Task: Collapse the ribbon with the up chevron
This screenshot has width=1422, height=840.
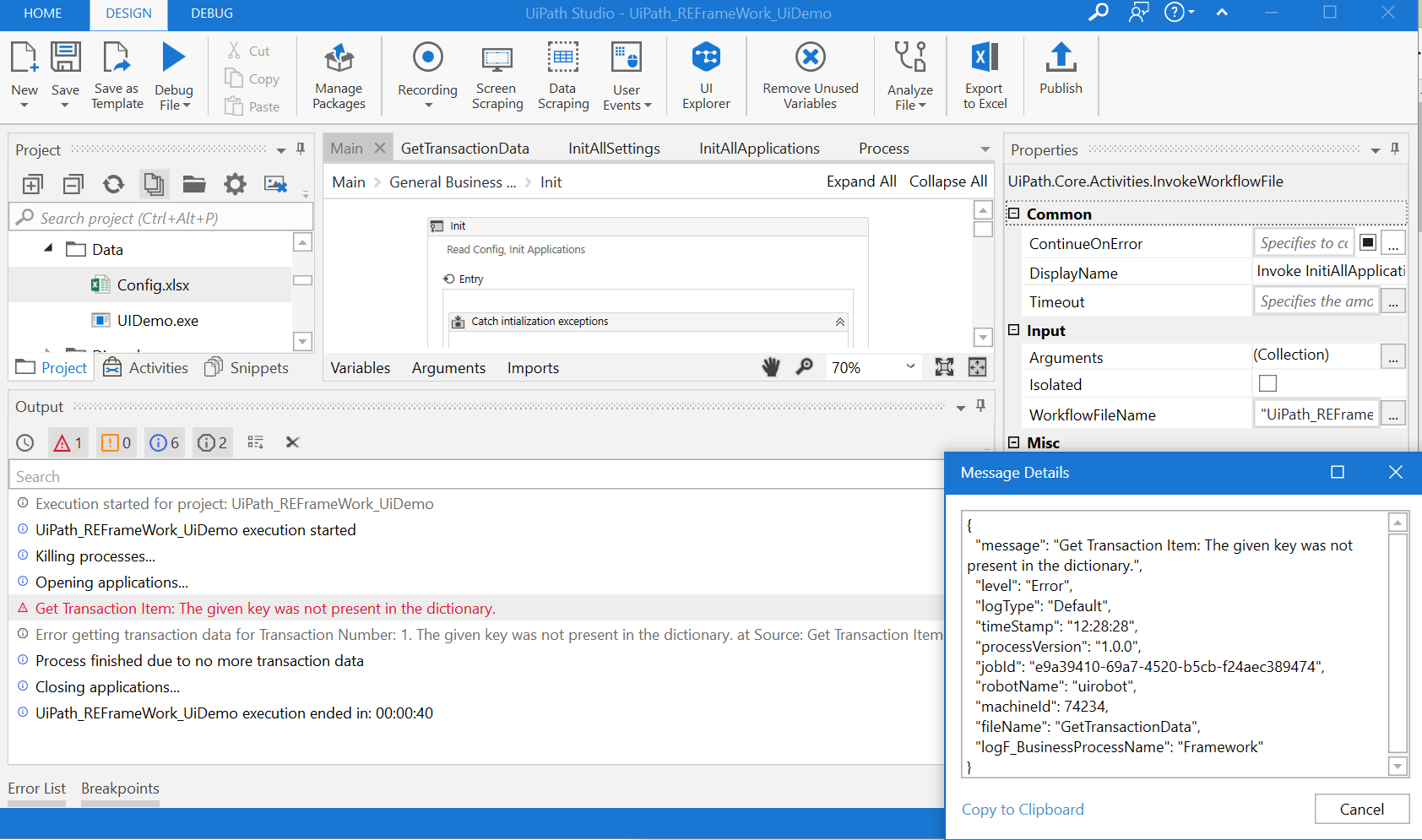Action: (1222, 13)
